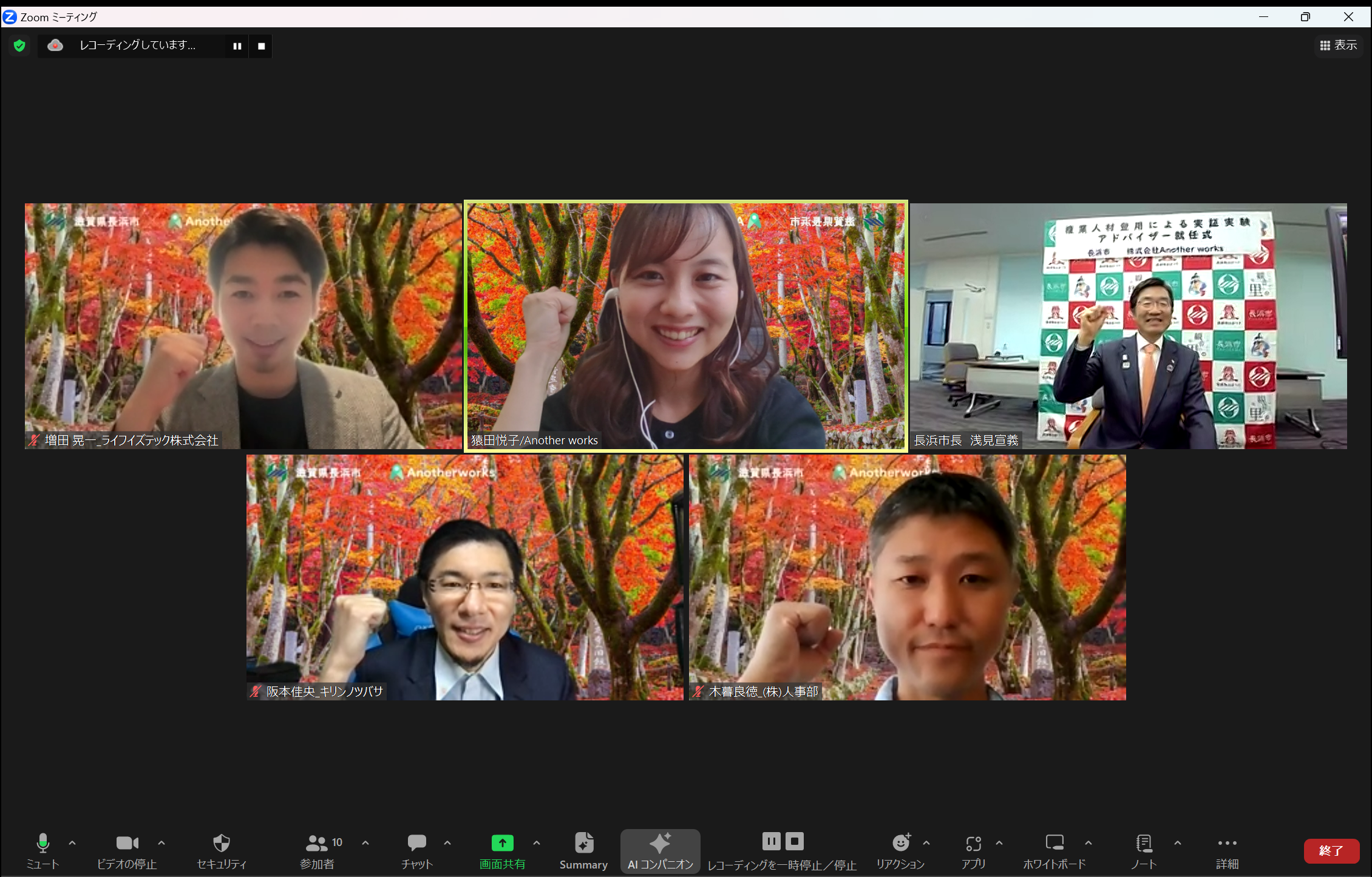Image resolution: width=1372 pixels, height=877 pixels.
Task: Expand video options arrow beside ビデオの停止
Action: click(161, 843)
